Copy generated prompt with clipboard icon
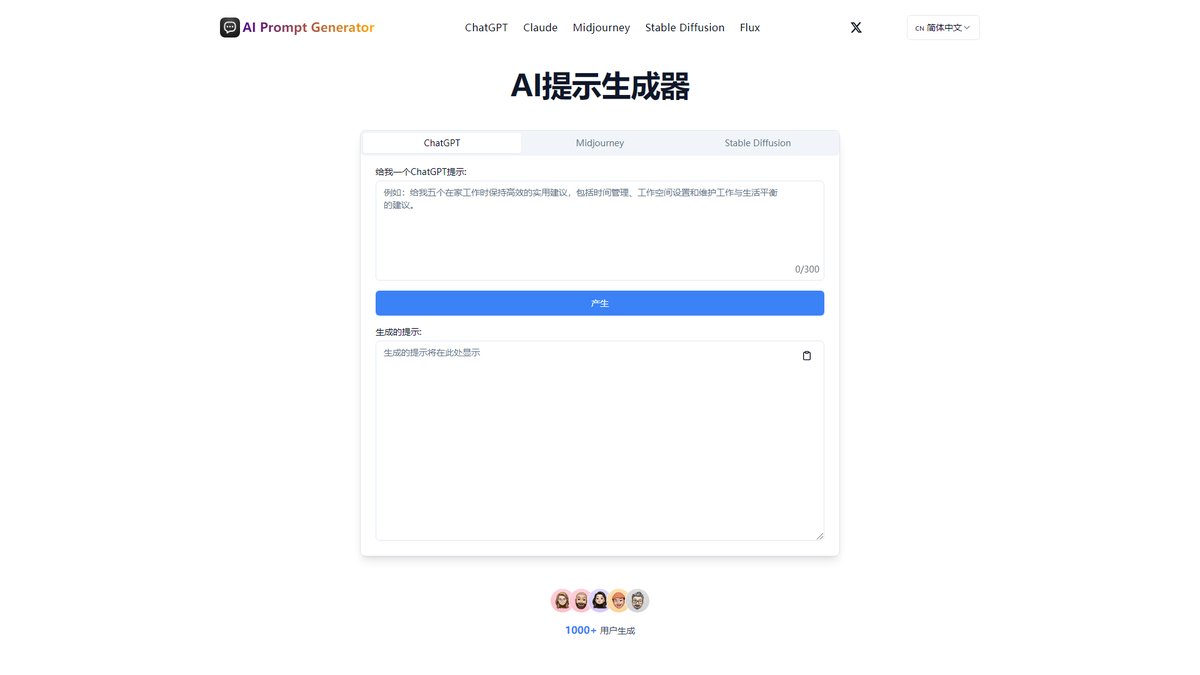 (x=807, y=356)
